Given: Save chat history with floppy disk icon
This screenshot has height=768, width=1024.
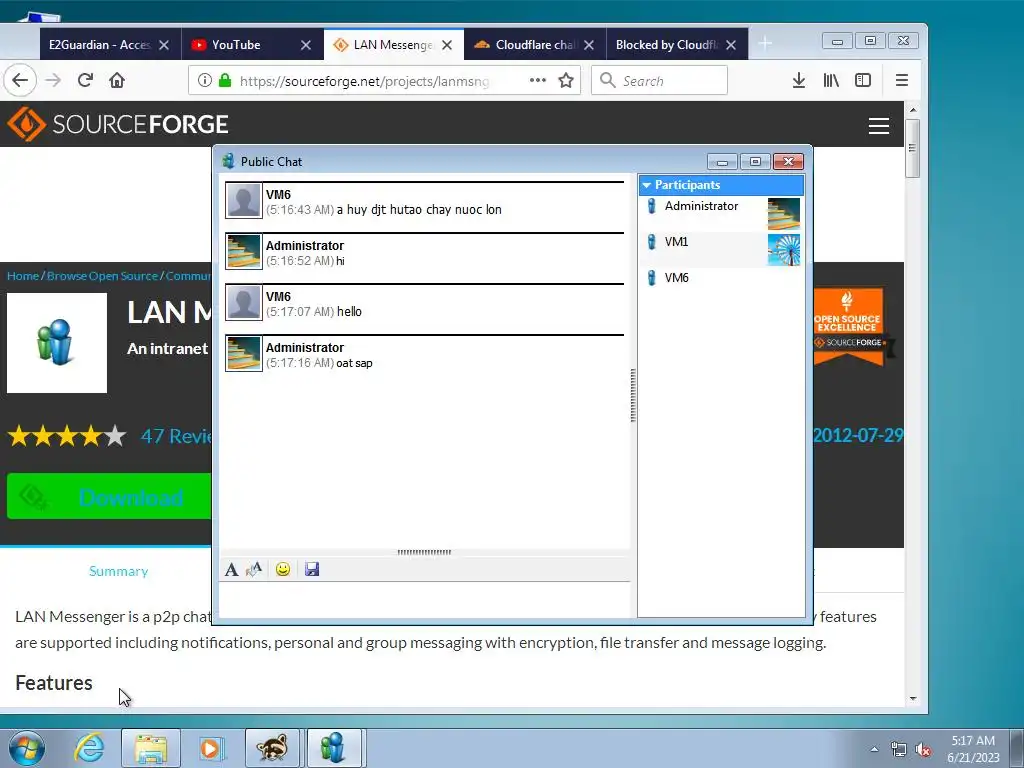Looking at the screenshot, I should (312, 569).
